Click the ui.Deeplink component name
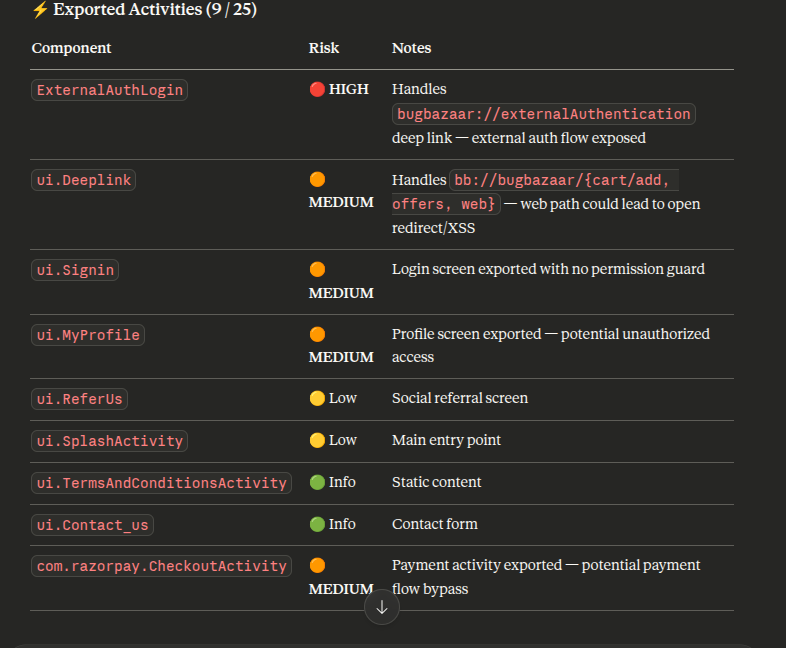Screen dimensions: 786x648 click(x=83, y=180)
